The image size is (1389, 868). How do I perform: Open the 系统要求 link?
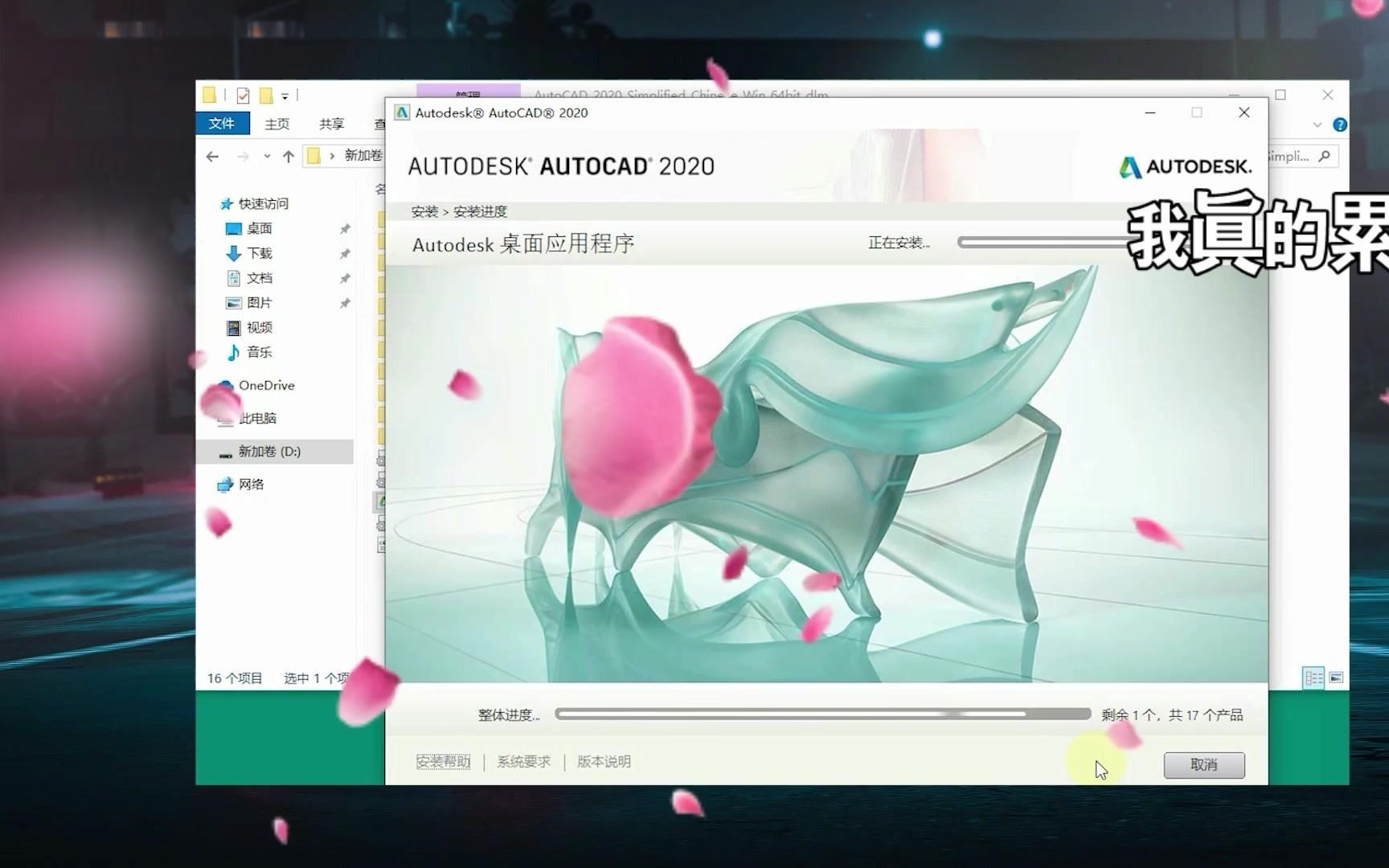tap(523, 761)
